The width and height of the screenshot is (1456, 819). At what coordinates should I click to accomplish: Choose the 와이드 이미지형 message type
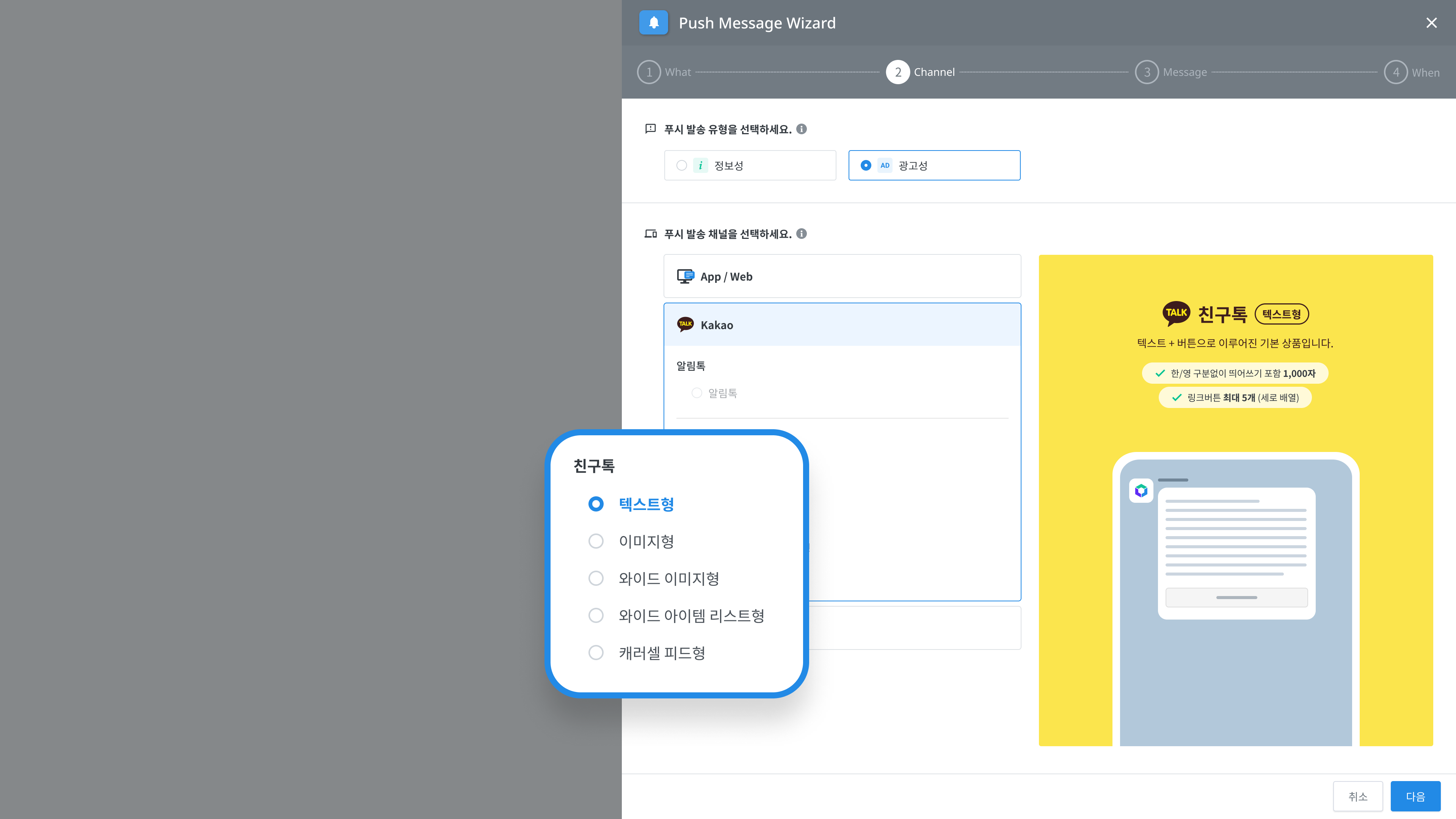click(596, 577)
